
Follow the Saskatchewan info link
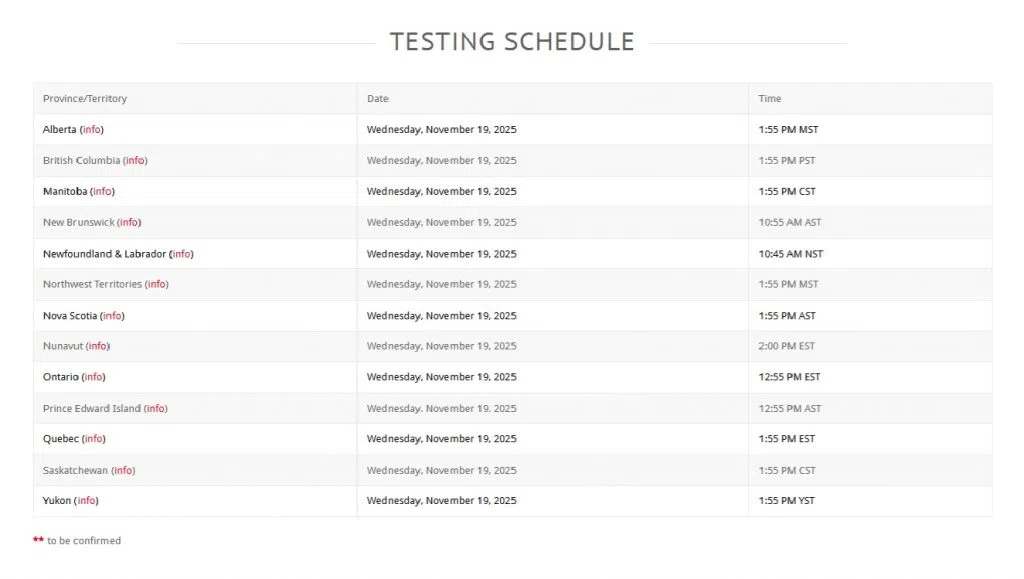click(x=123, y=471)
